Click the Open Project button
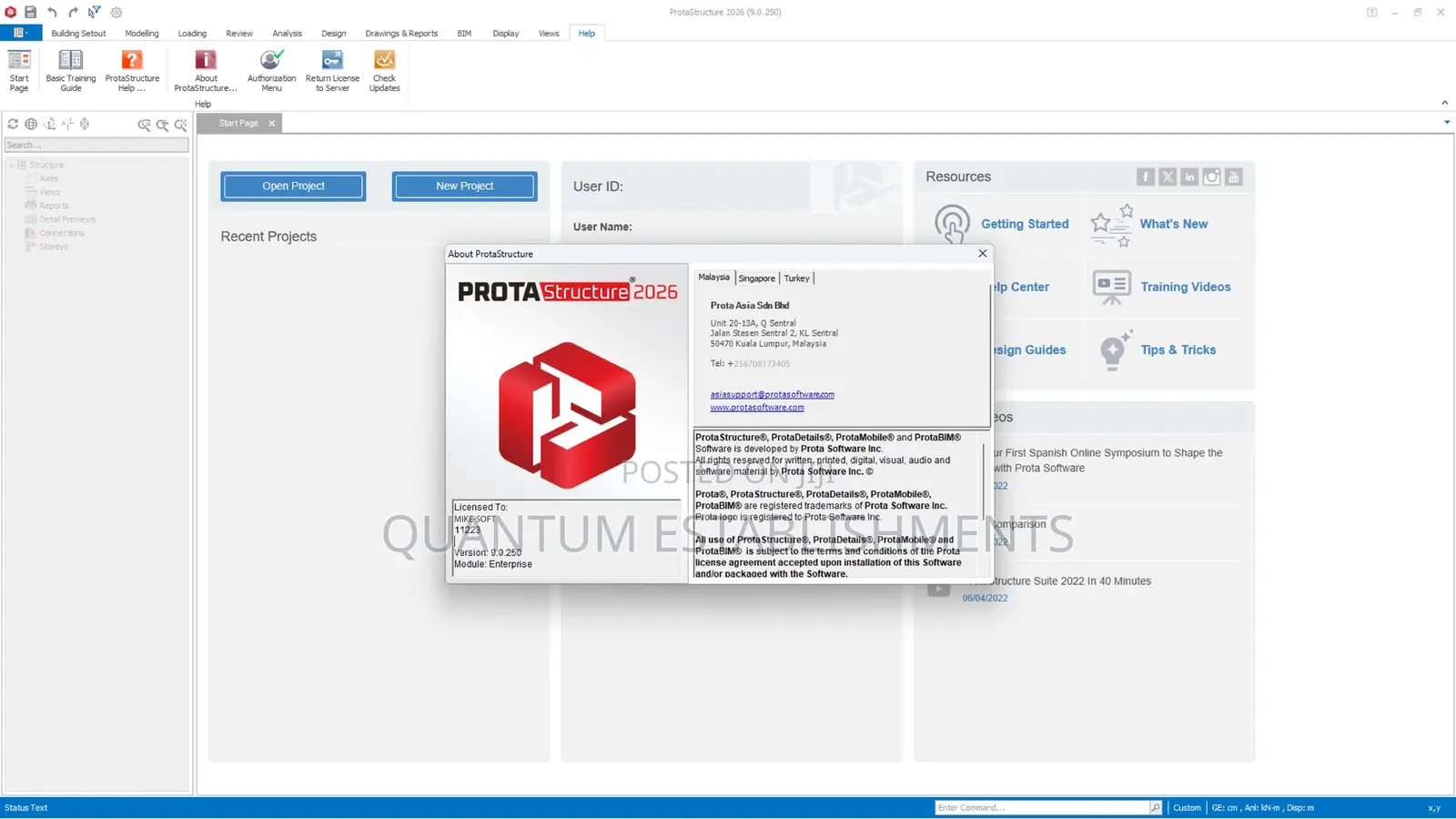This screenshot has height=819, width=1456. [x=293, y=186]
